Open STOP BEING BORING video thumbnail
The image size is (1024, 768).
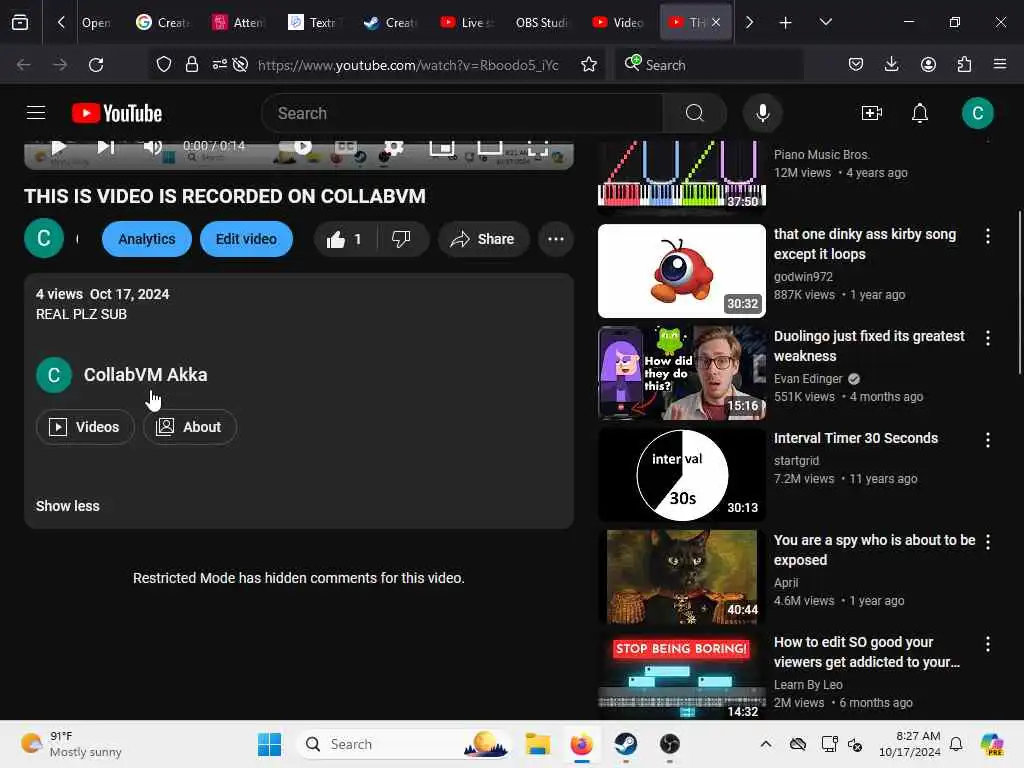click(682, 676)
